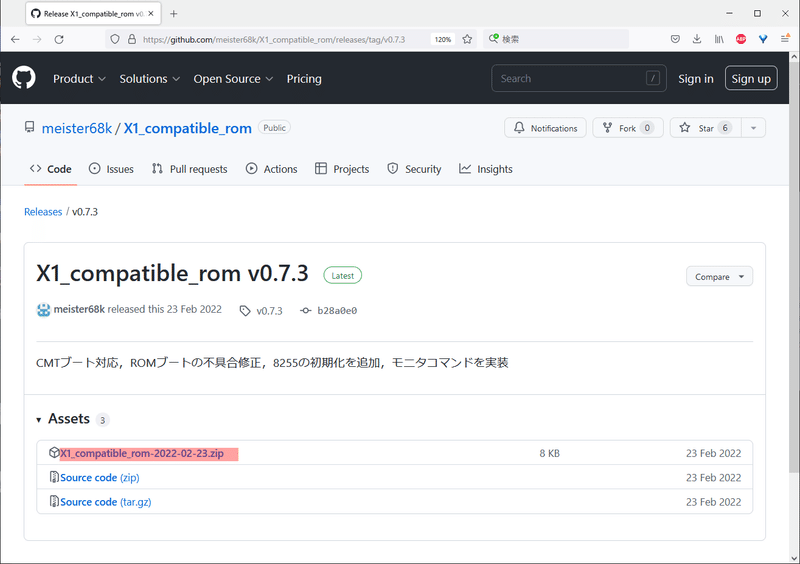800x564 pixels.
Task: Open the Pricing page
Action: point(304,79)
